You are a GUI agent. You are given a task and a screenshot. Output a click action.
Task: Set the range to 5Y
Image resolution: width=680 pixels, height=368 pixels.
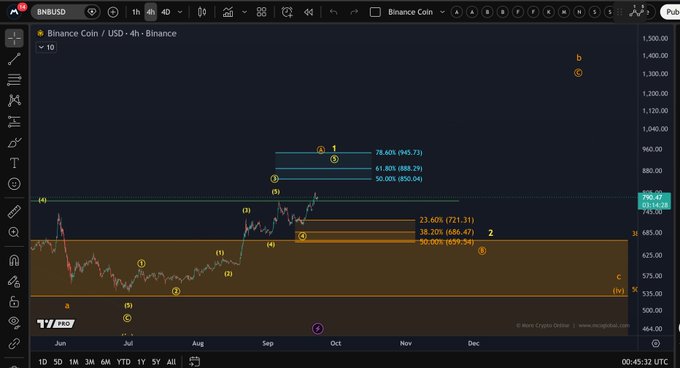tap(156, 361)
